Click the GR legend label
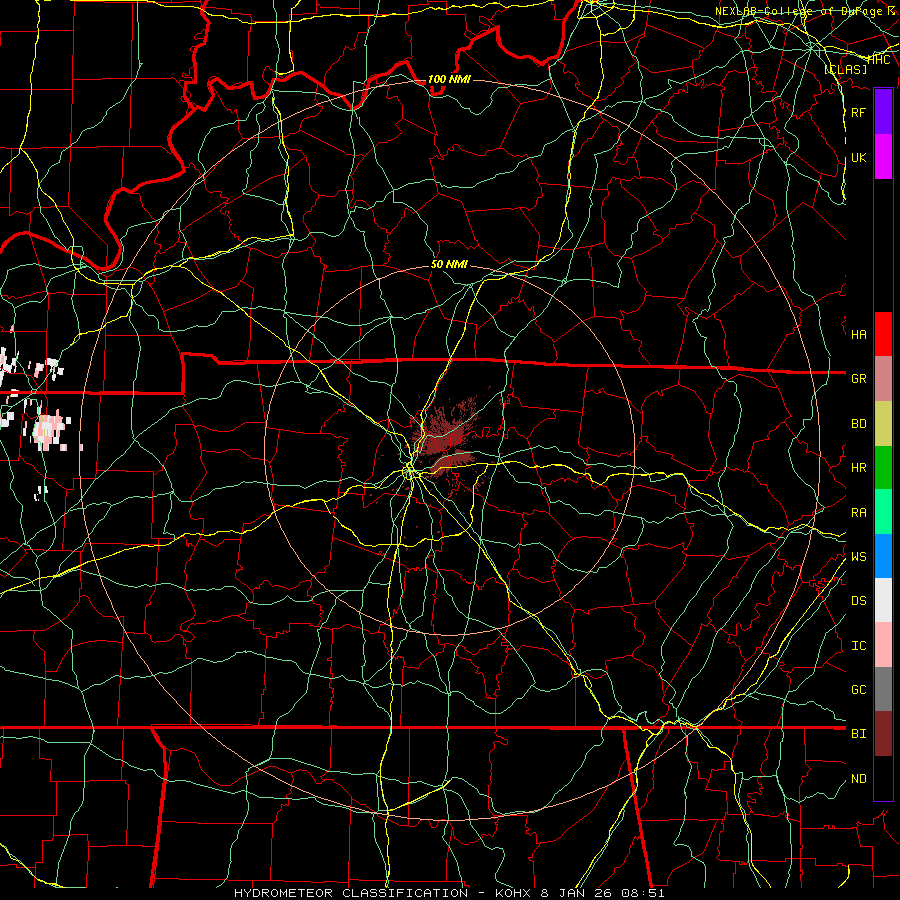The width and height of the screenshot is (900, 900). click(x=859, y=379)
